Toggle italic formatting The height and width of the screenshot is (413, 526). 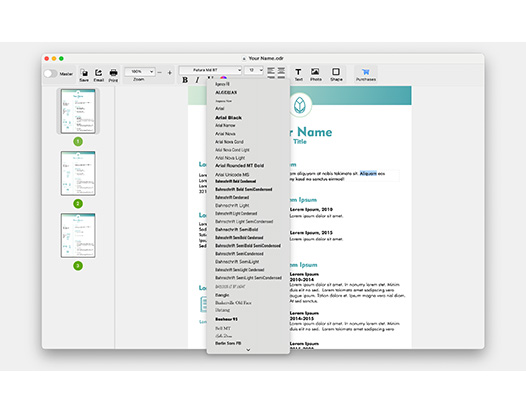click(197, 80)
